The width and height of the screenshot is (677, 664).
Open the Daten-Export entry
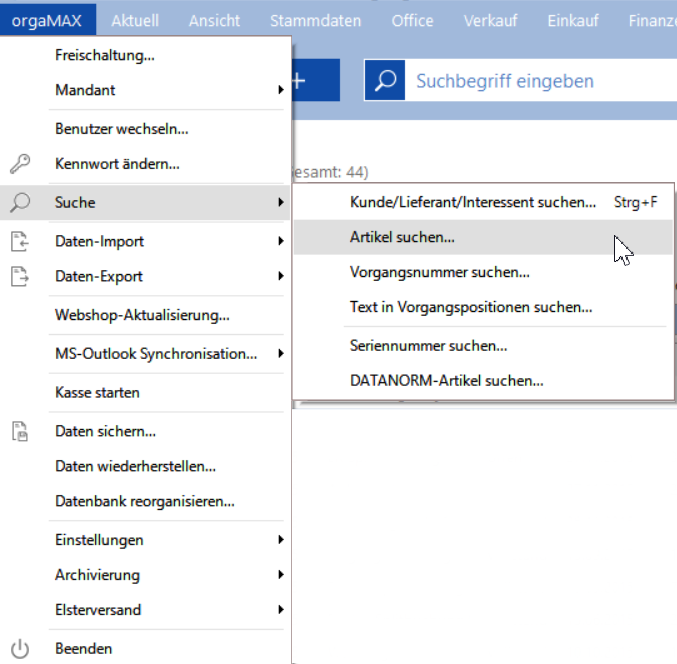click(145, 276)
